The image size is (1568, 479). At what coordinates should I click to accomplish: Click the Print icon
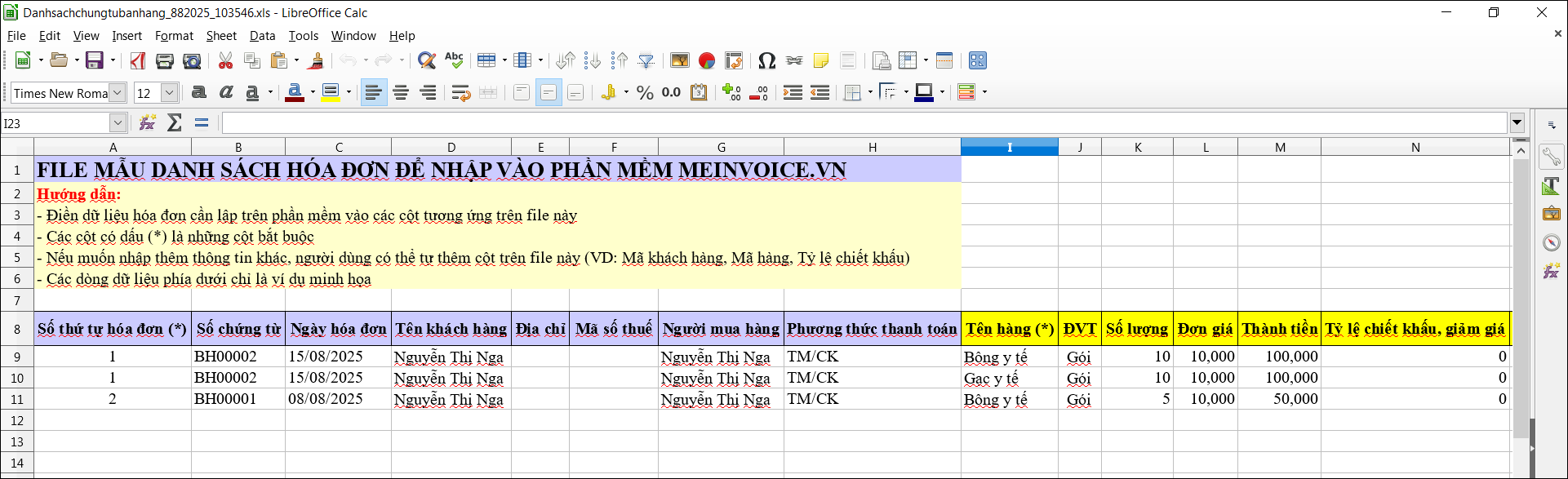[x=165, y=60]
